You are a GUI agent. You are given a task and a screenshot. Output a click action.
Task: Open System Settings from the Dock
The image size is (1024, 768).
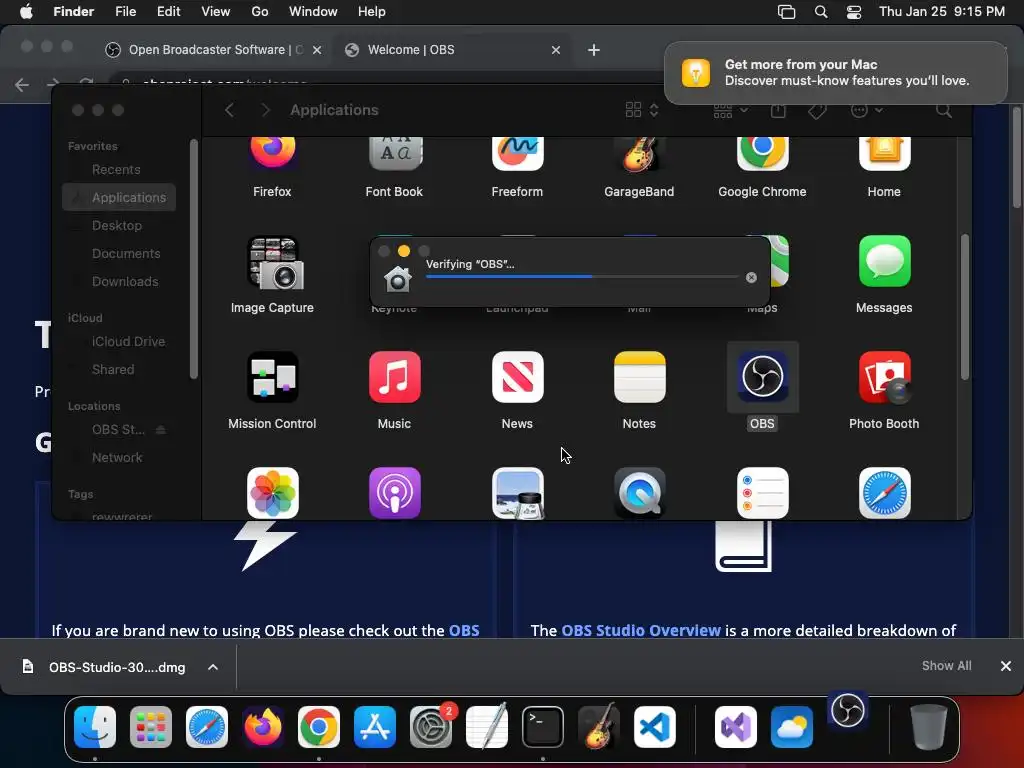(x=431, y=727)
